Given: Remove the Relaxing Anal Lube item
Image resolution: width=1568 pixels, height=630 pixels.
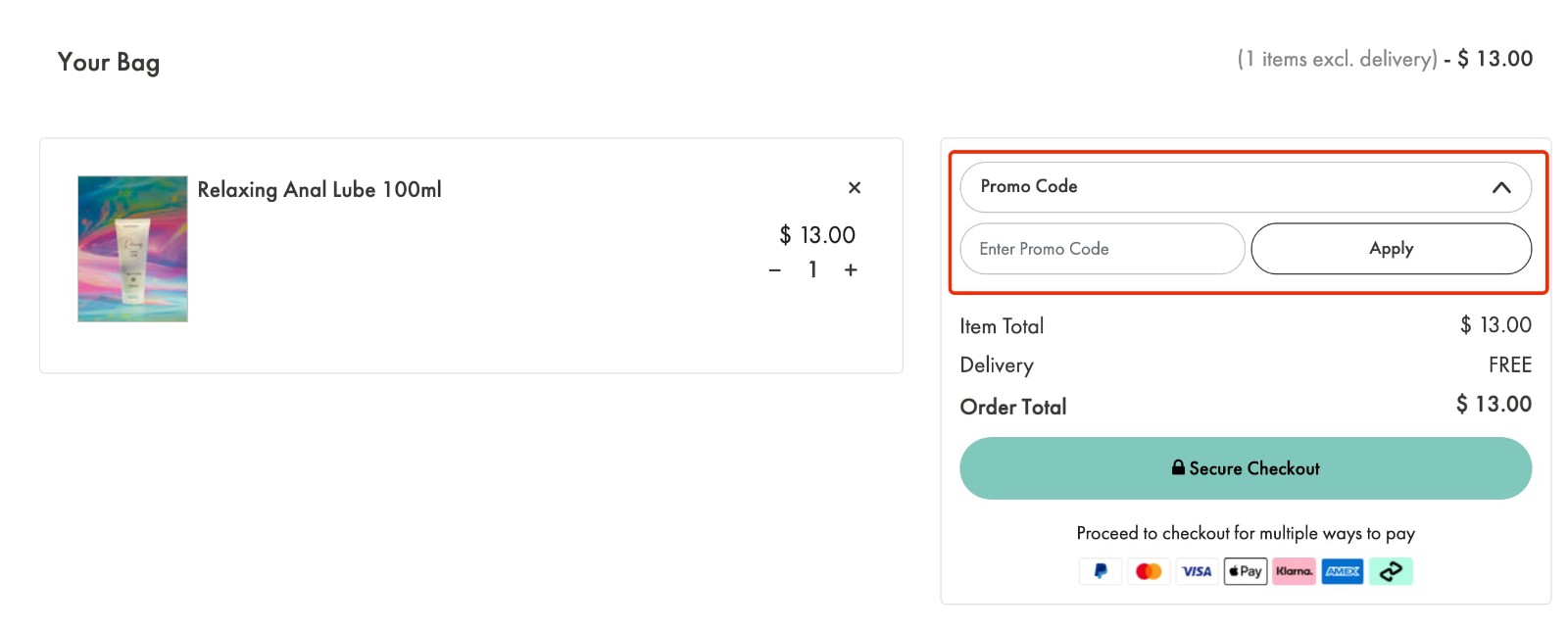Looking at the screenshot, I should [854, 187].
